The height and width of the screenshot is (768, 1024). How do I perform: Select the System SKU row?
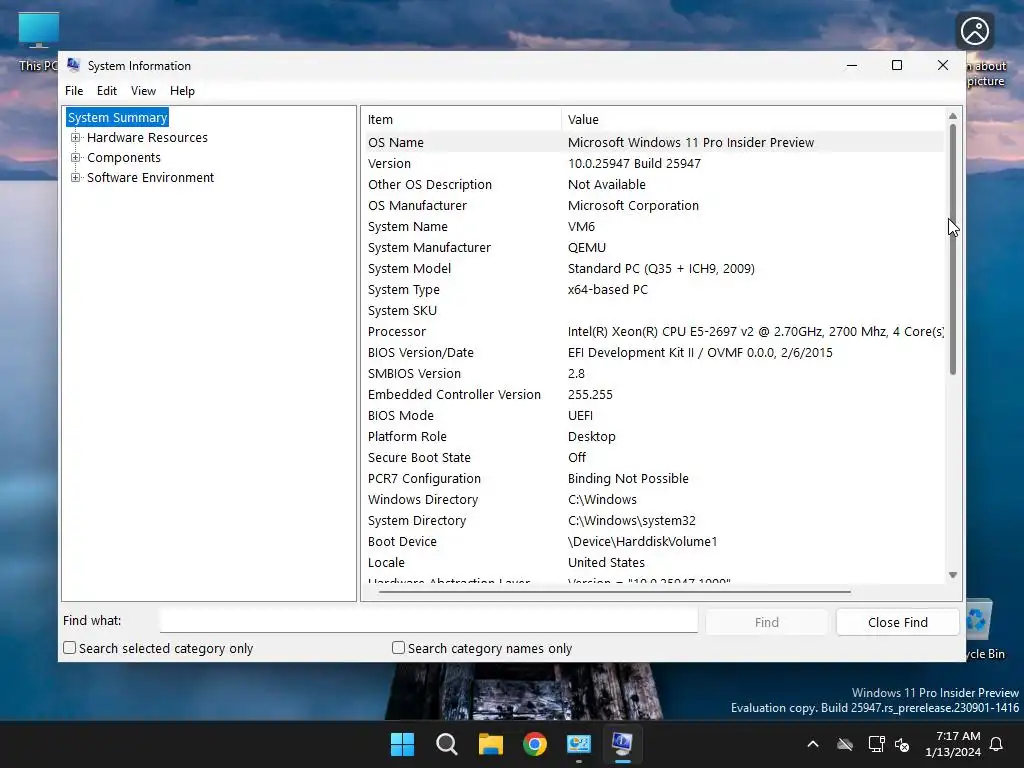point(655,310)
